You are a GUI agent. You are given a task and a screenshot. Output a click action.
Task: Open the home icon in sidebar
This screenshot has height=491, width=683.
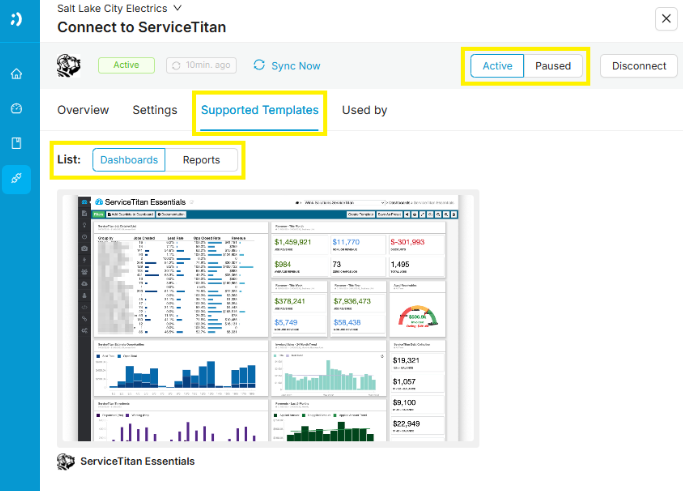click(x=16, y=74)
